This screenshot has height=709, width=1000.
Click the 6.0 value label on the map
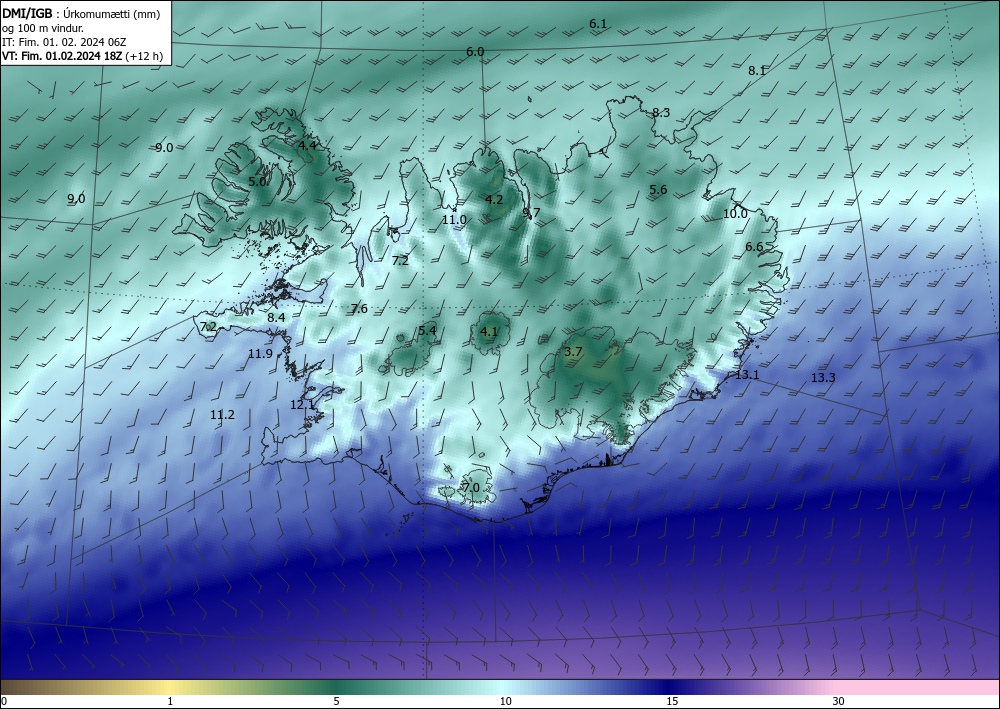475,52
